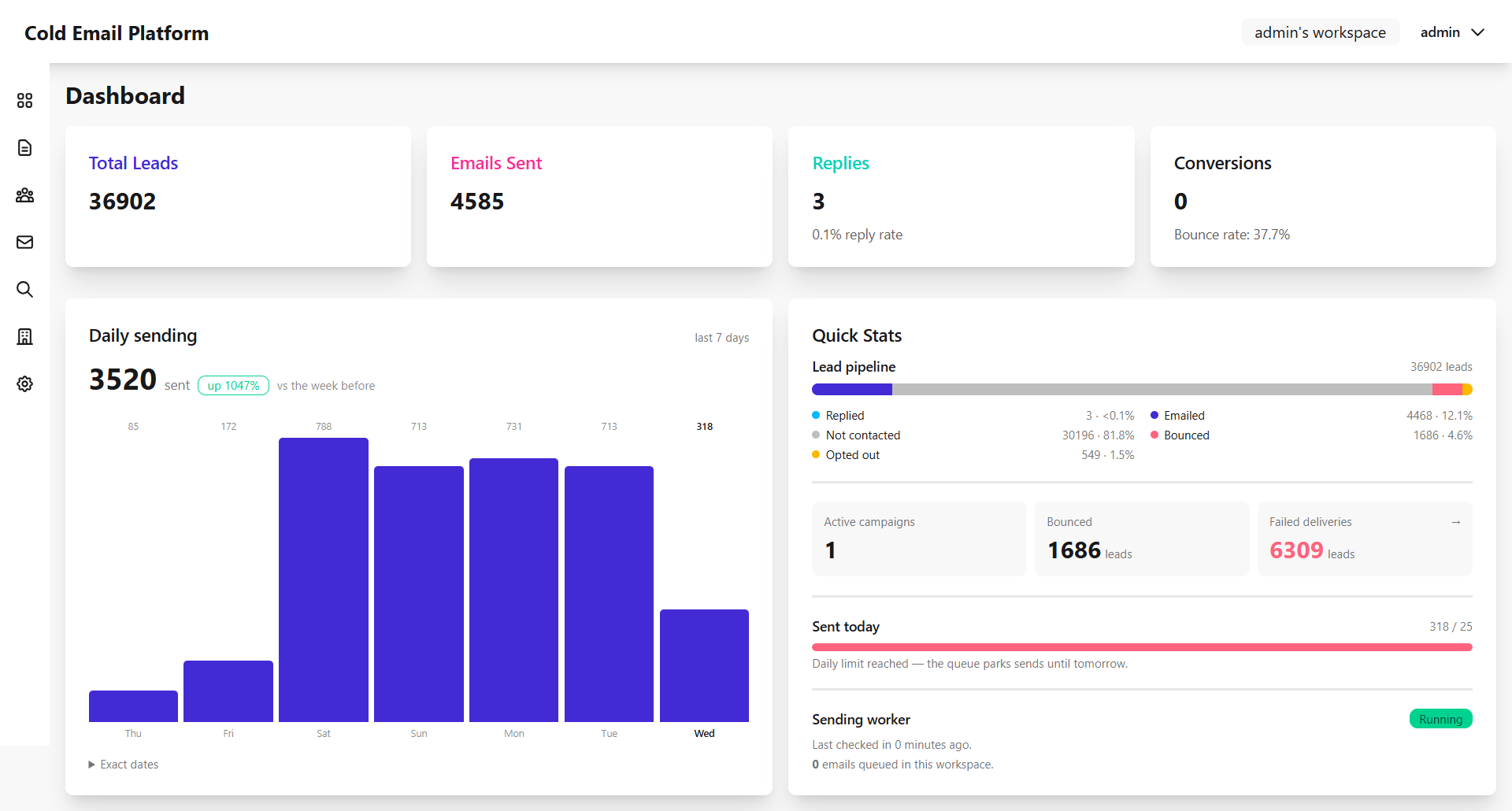Screen dimensions: 1512x811
Task: Click the Sun bar in chart
Action: coord(419,594)
